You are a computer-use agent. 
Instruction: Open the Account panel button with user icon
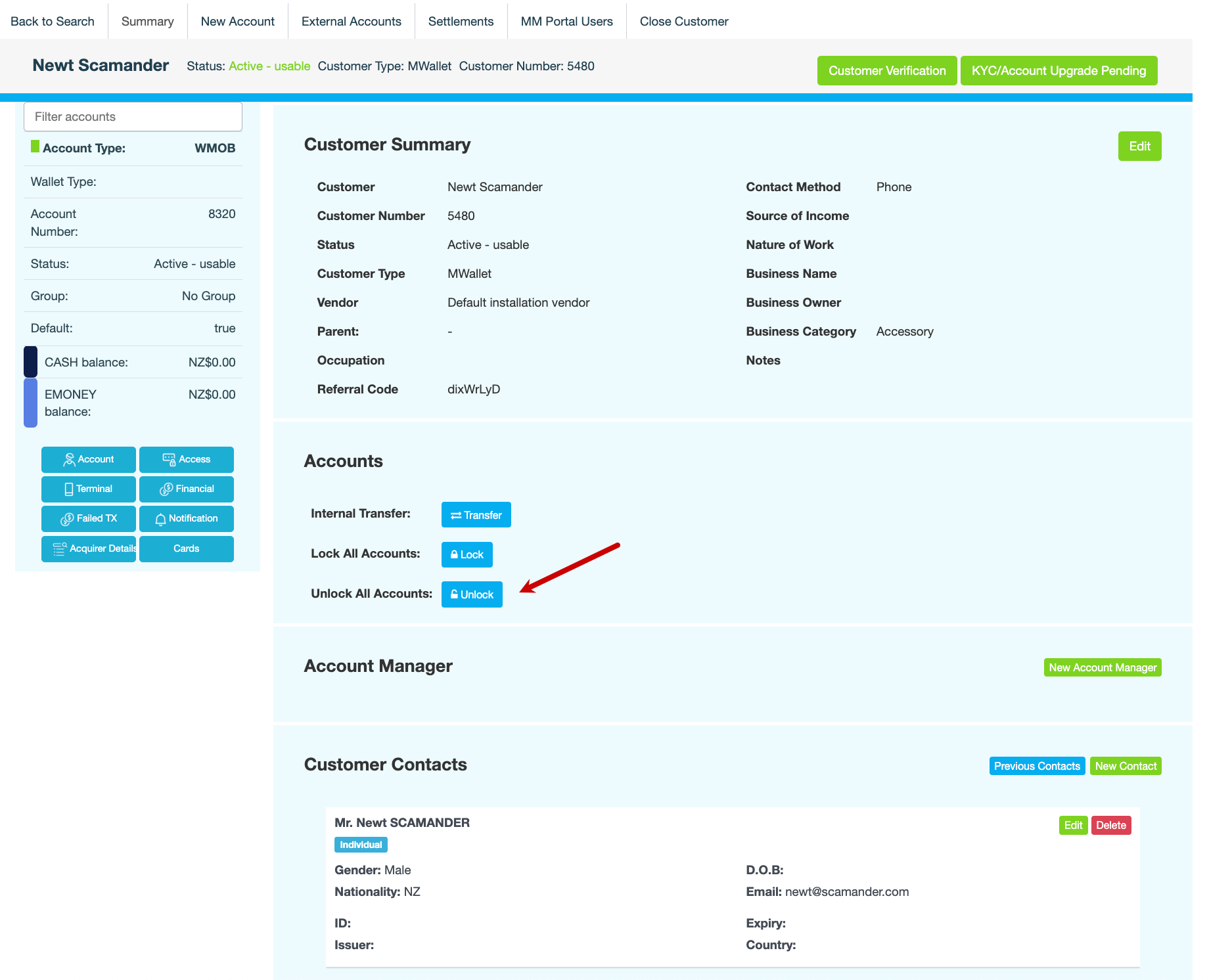[89, 460]
